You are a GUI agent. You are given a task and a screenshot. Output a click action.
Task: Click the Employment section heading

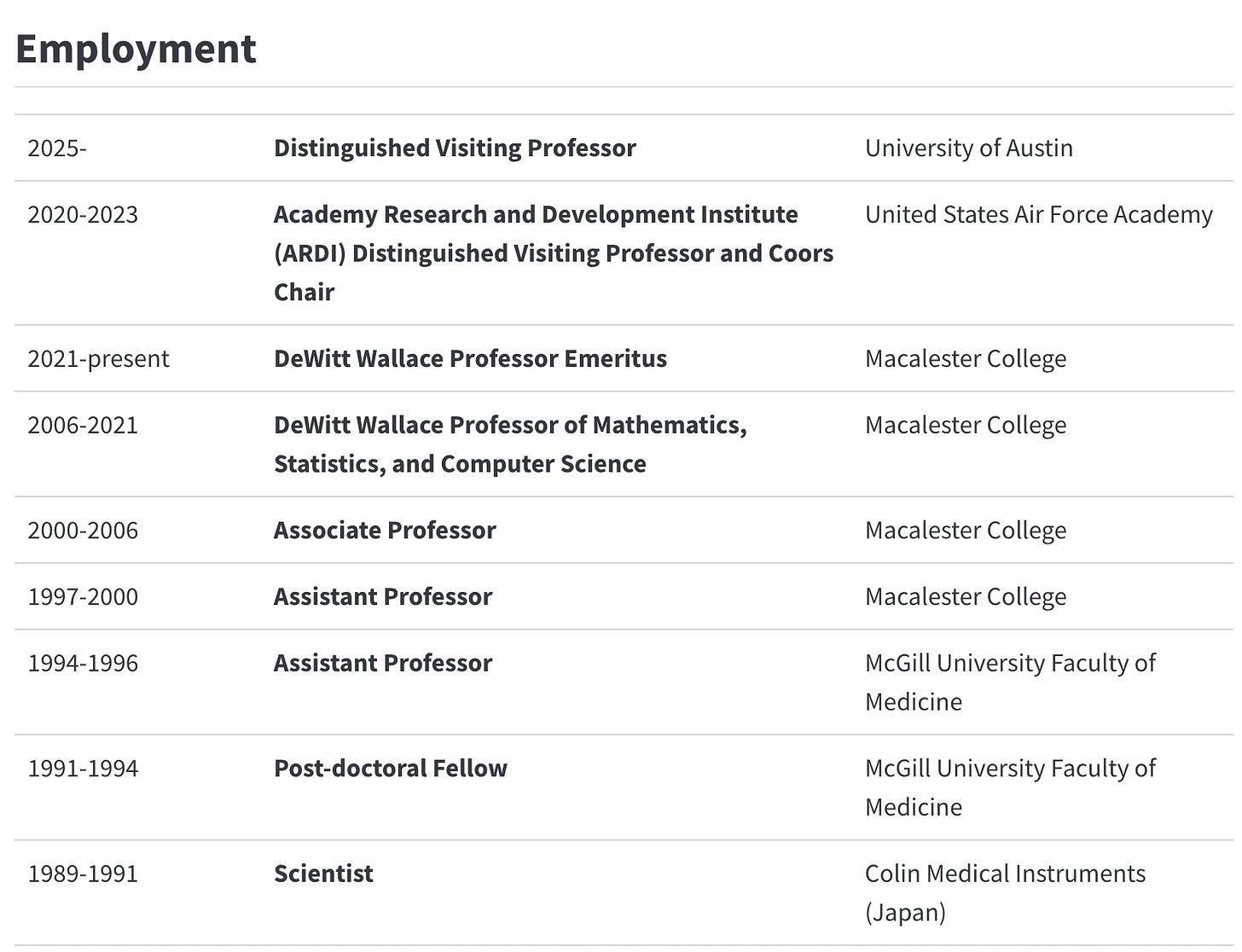click(x=136, y=49)
